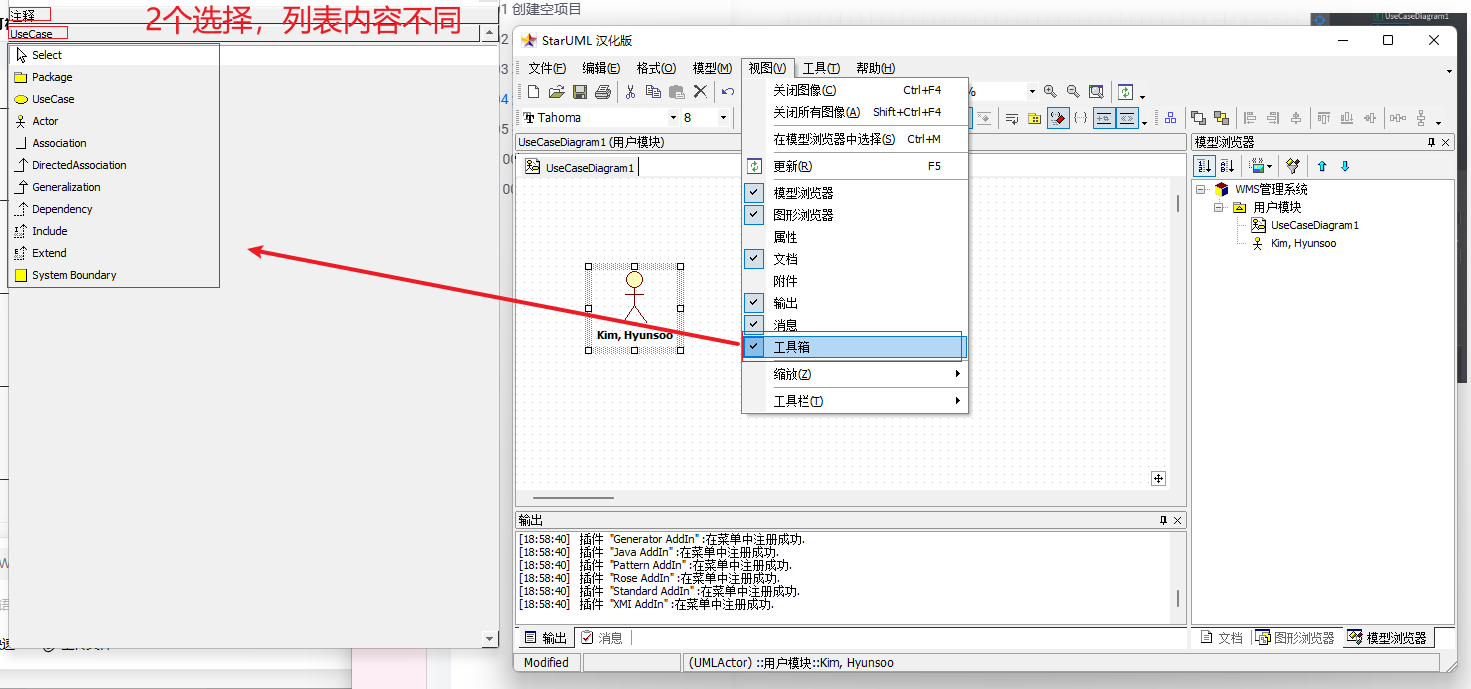Click the layout diagram icon
The image size is (1471, 689).
click(x=1170, y=118)
